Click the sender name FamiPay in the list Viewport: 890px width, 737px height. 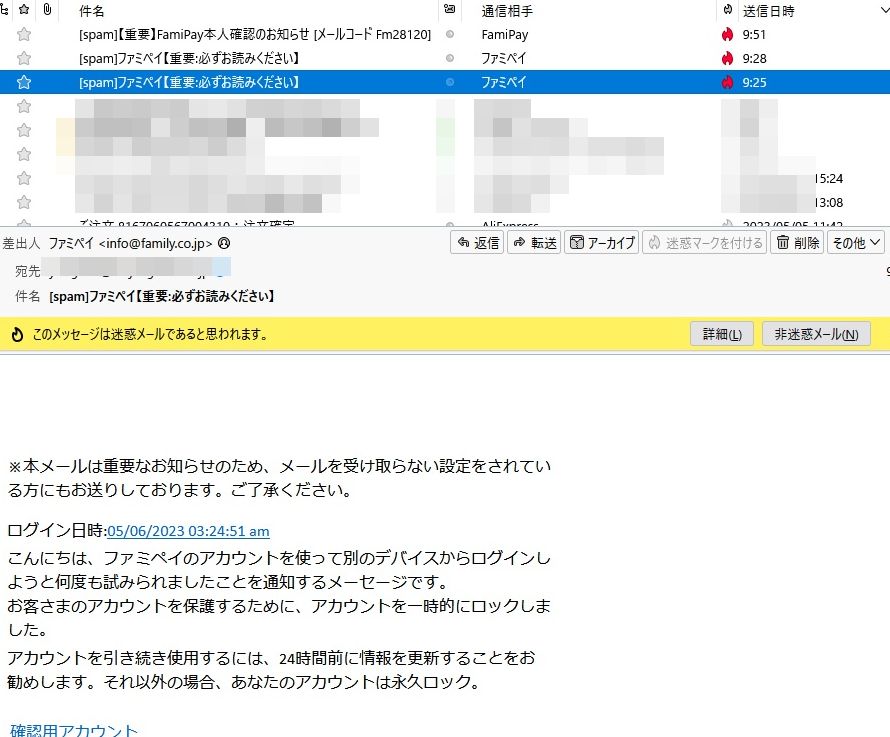point(505,35)
